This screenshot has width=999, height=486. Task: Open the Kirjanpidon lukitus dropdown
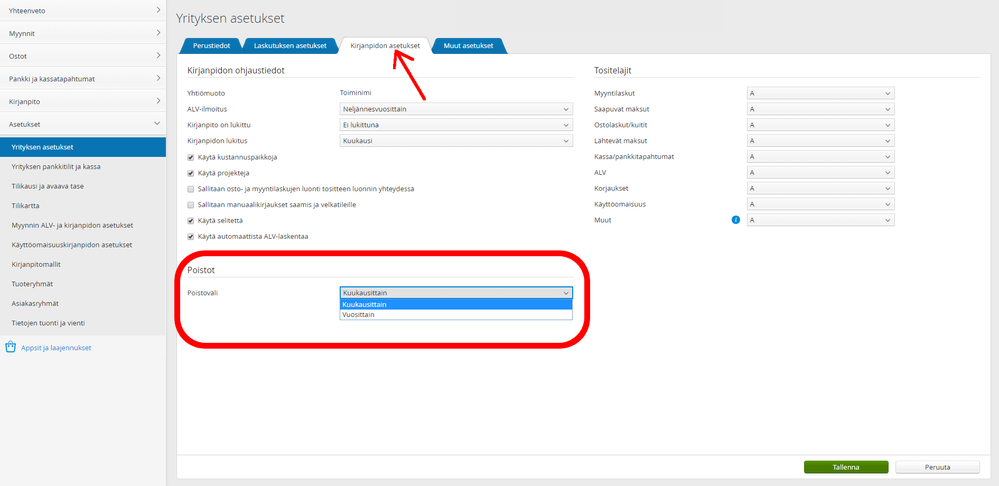click(x=456, y=141)
